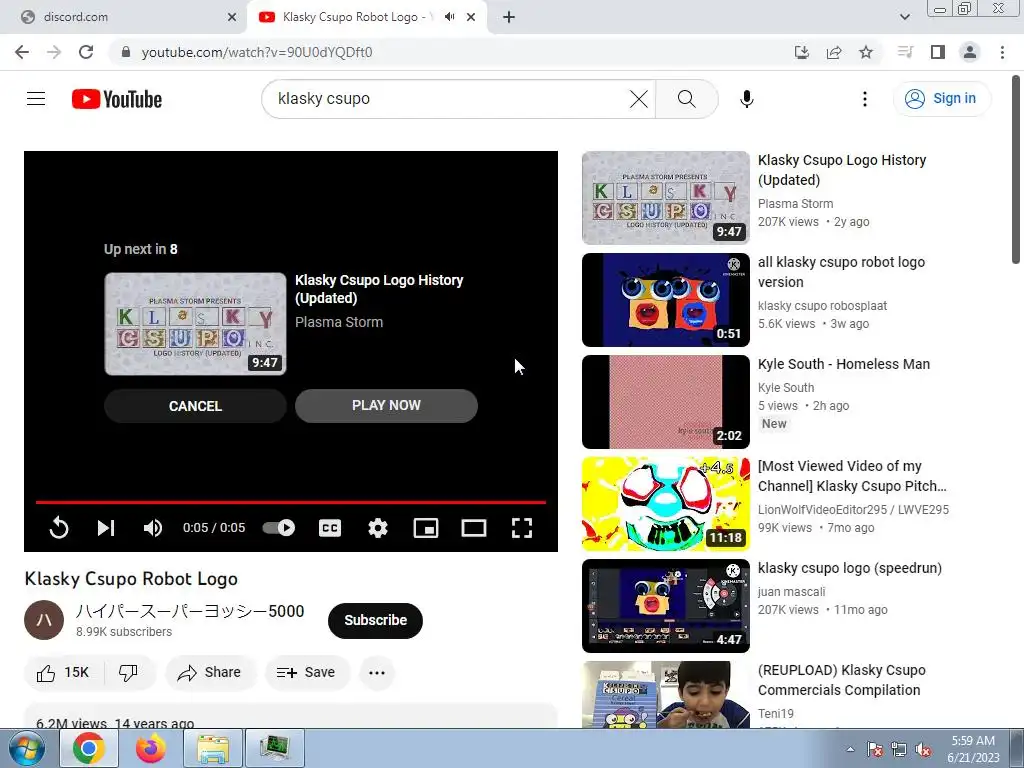Open YouTube settings three-dot menu
The height and width of the screenshot is (768, 1024).
pyautogui.click(x=865, y=99)
